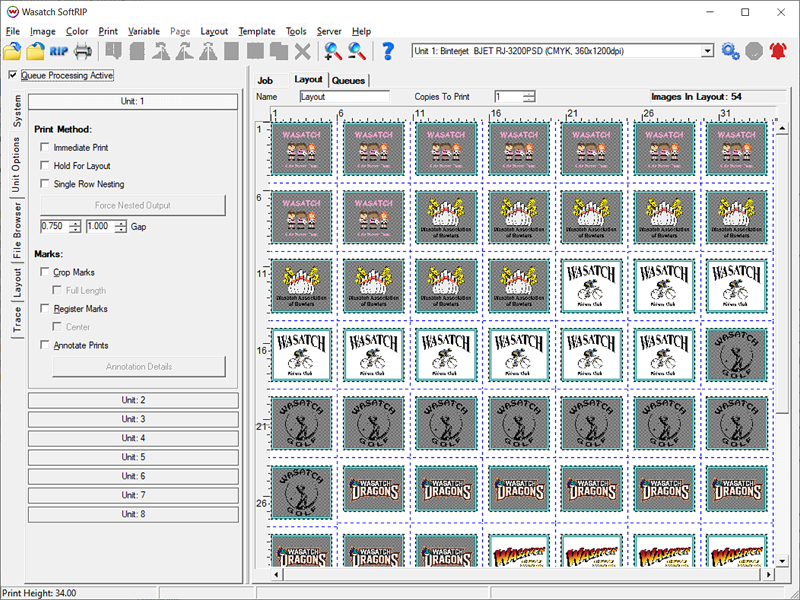800x600 pixels.
Task: Open the Server menu
Action: click(x=329, y=31)
